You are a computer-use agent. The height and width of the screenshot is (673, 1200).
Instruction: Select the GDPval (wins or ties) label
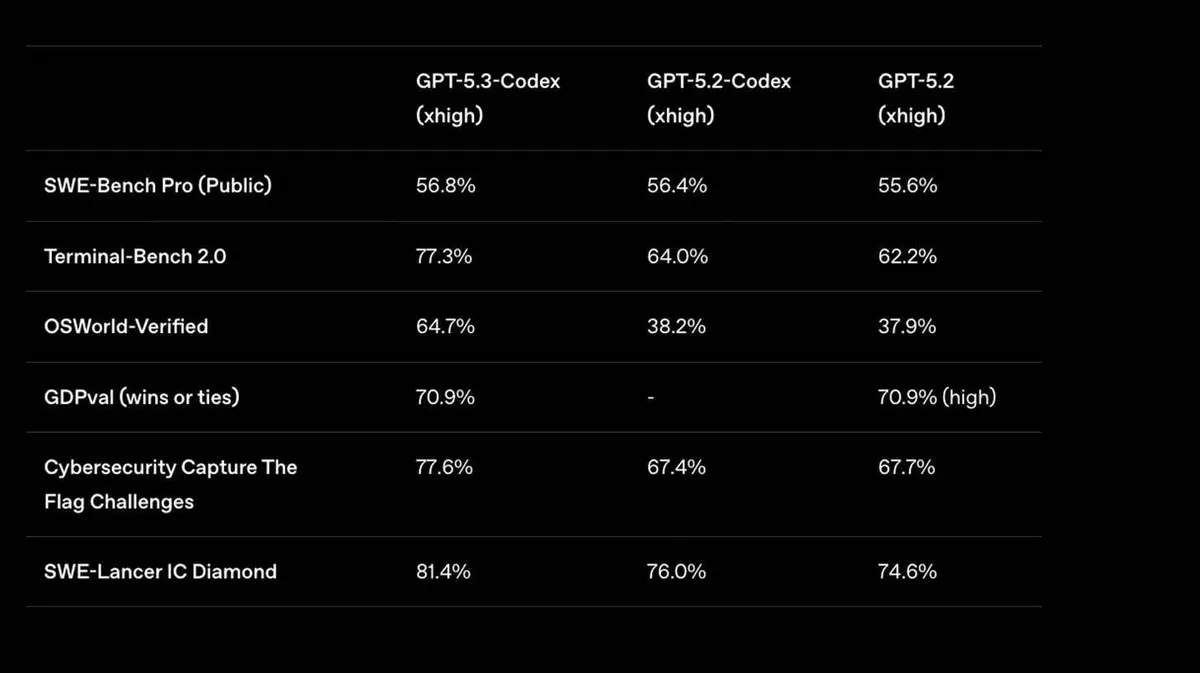[142, 397]
